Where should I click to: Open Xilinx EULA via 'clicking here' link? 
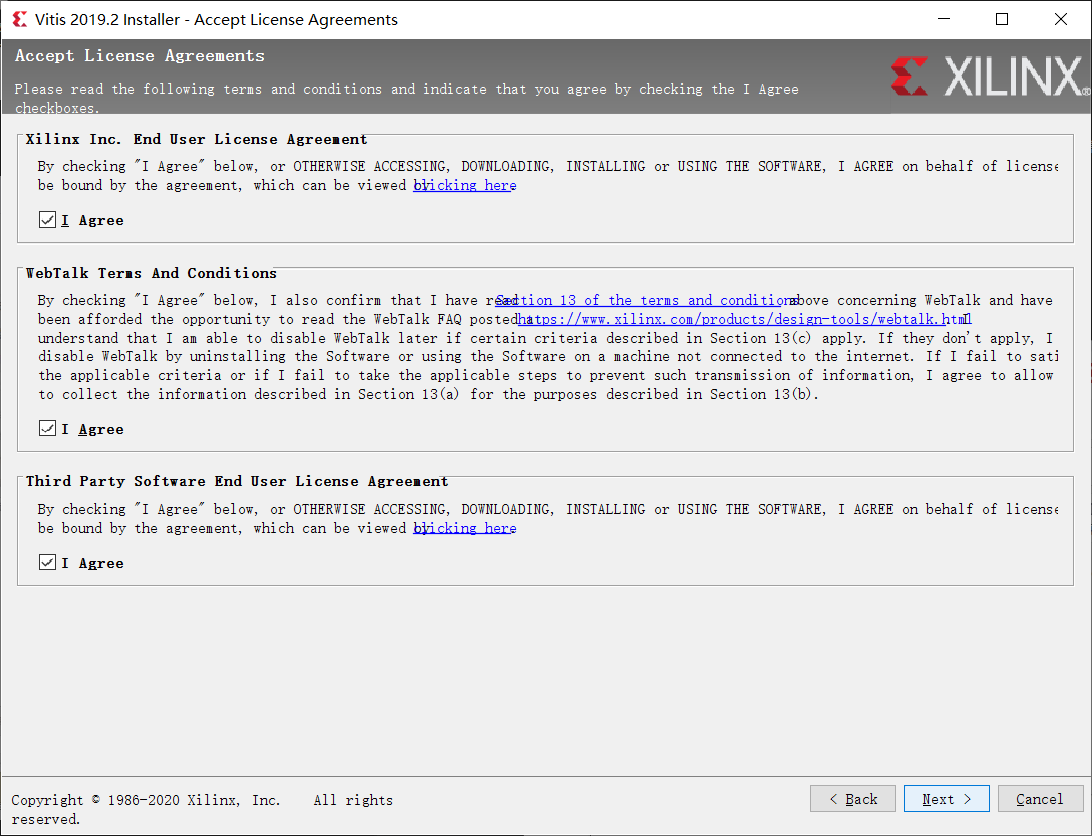point(465,185)
